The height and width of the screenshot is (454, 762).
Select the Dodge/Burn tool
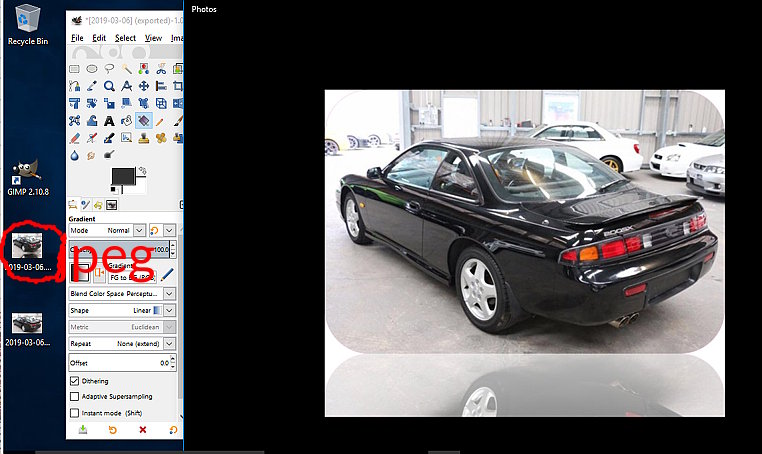click(109, 156)
